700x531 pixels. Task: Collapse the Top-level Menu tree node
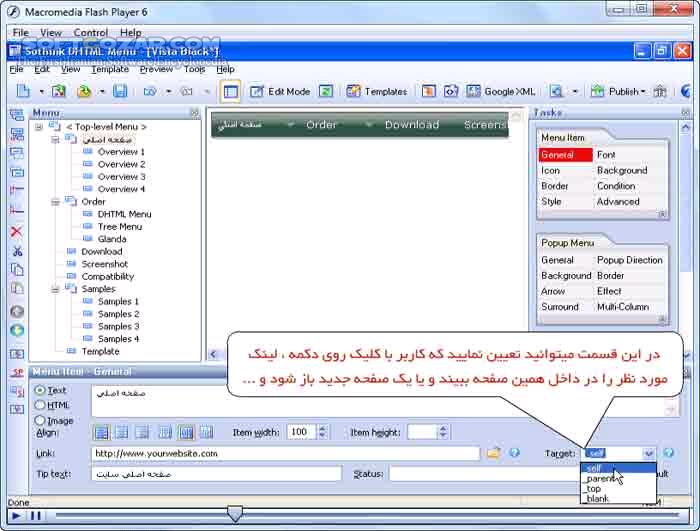[39, 127]
